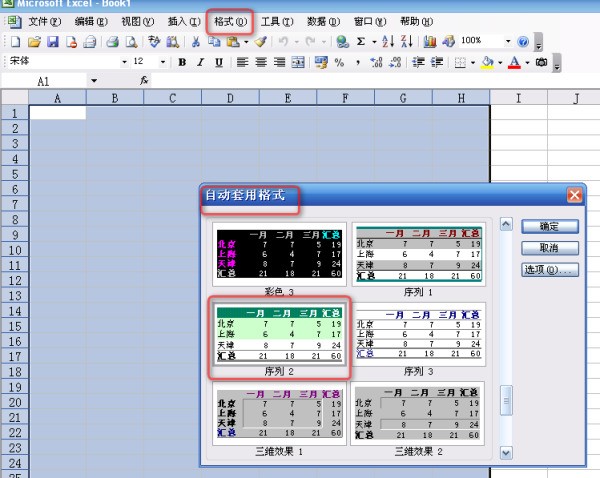Open the zoom 100% dropdown

(508, 41)
